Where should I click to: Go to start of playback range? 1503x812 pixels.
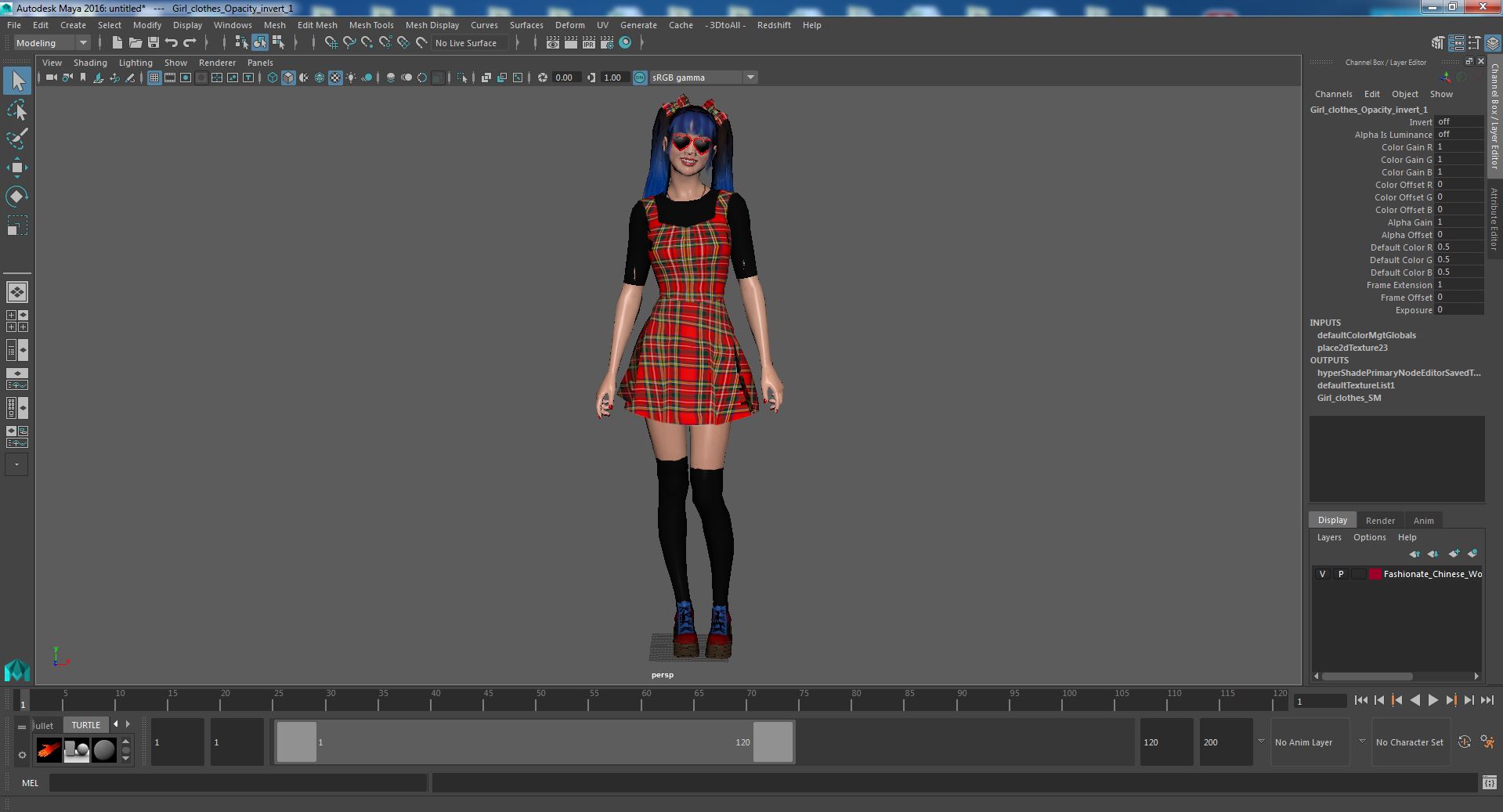1360,701
